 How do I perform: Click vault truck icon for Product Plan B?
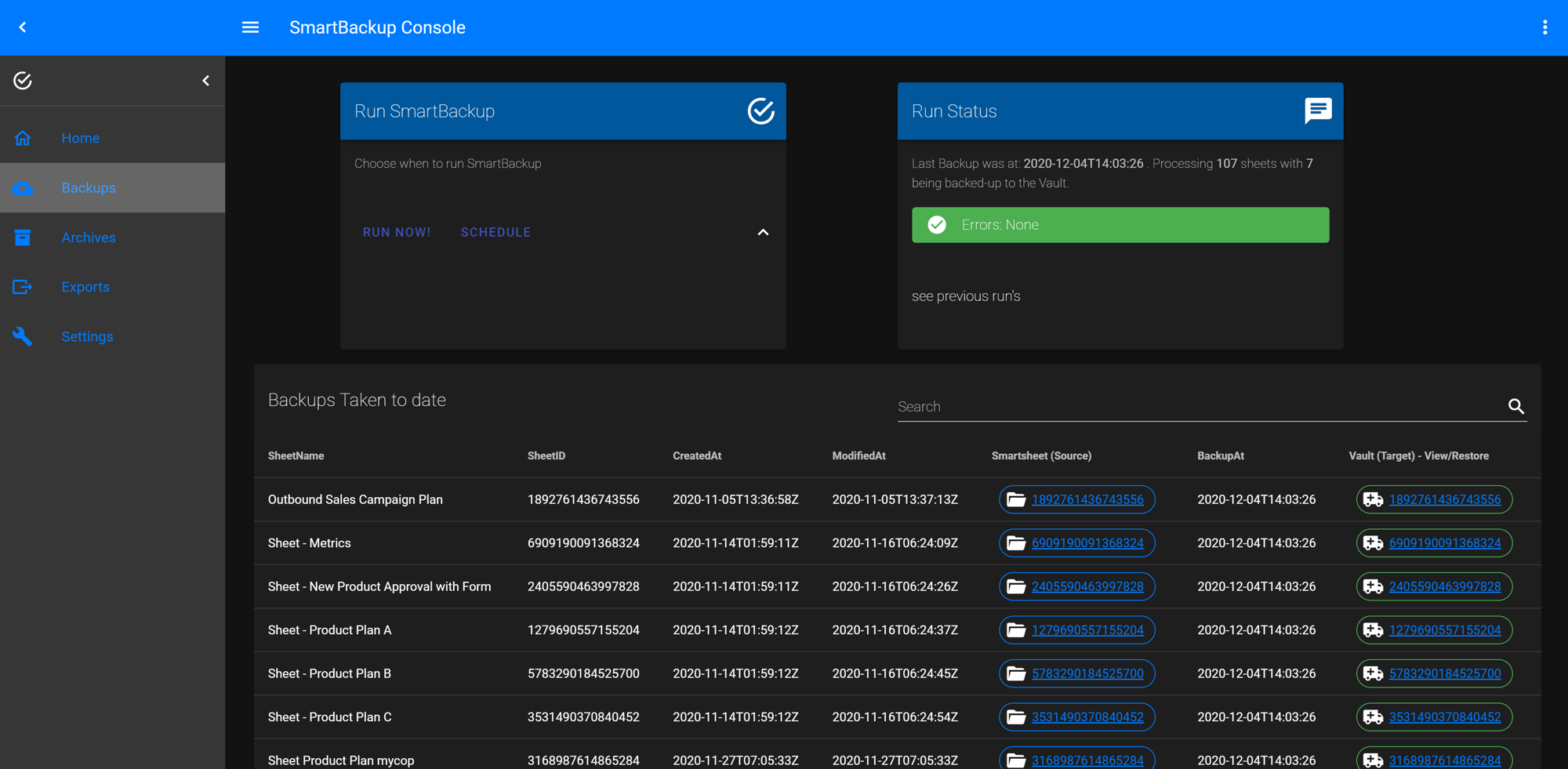(x=1373, y=673)
